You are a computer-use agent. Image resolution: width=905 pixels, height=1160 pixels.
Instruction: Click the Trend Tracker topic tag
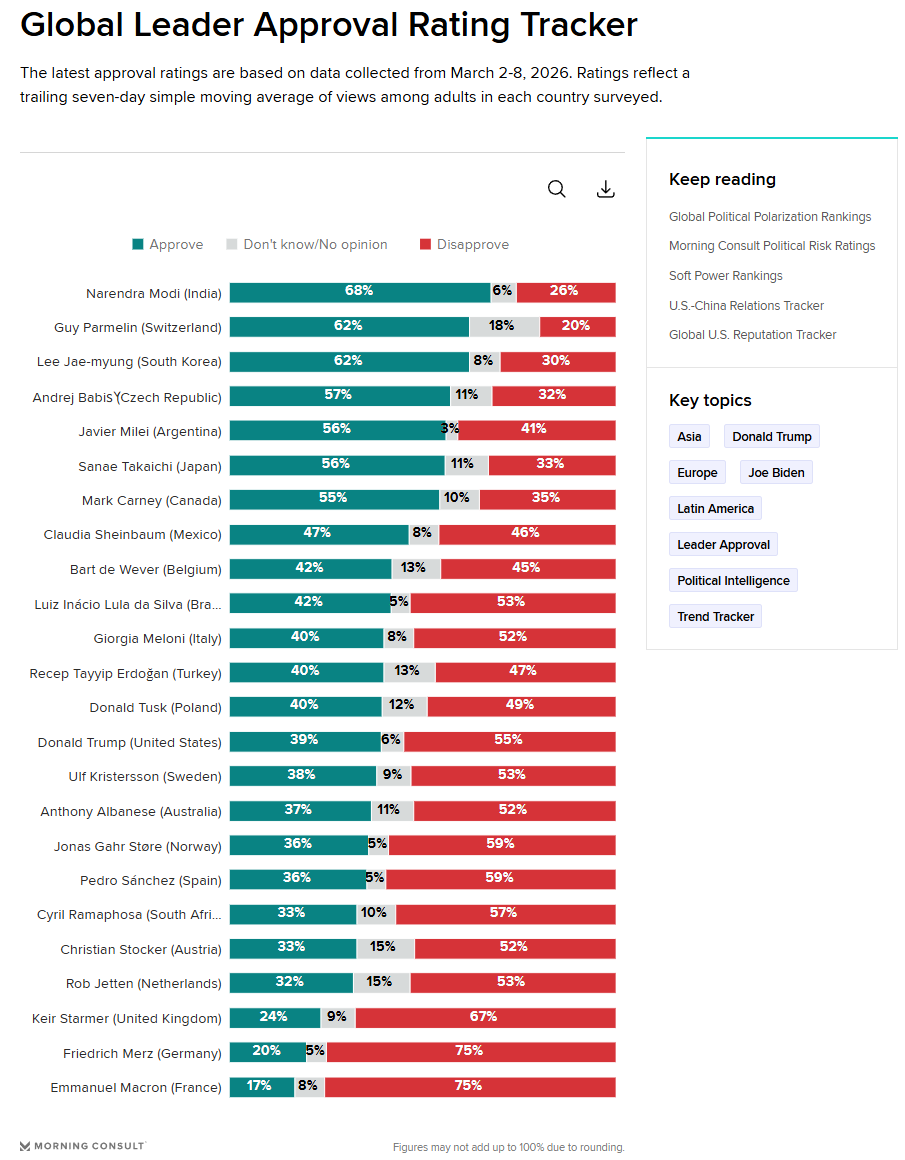pyautogui.click(x=715, y=617)
